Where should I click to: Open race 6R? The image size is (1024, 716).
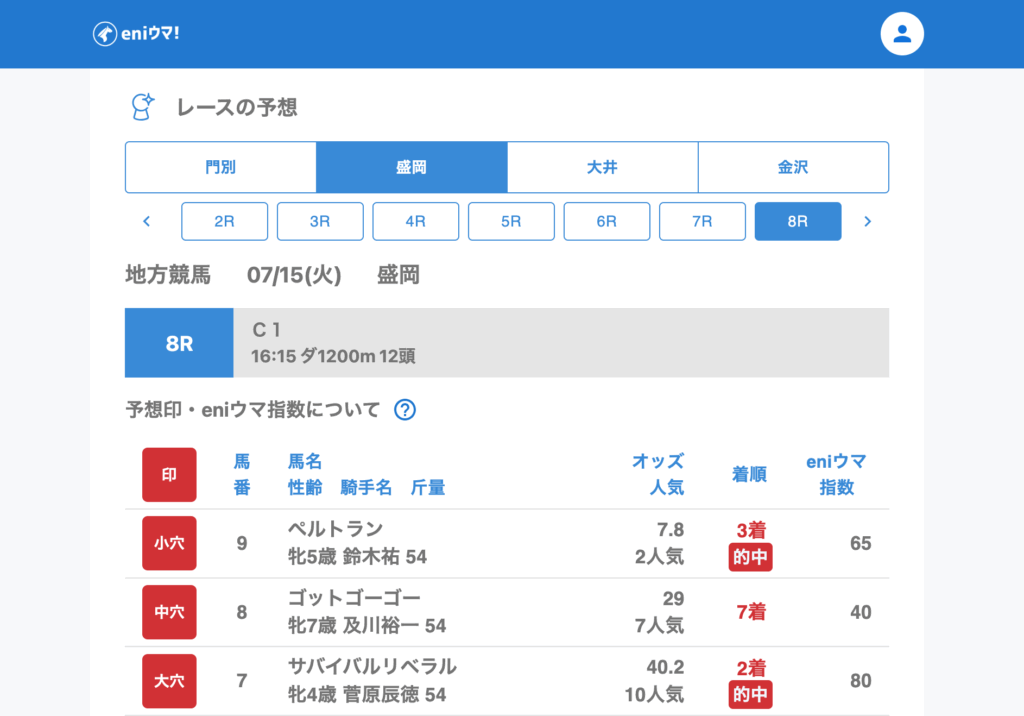(607, 222)
